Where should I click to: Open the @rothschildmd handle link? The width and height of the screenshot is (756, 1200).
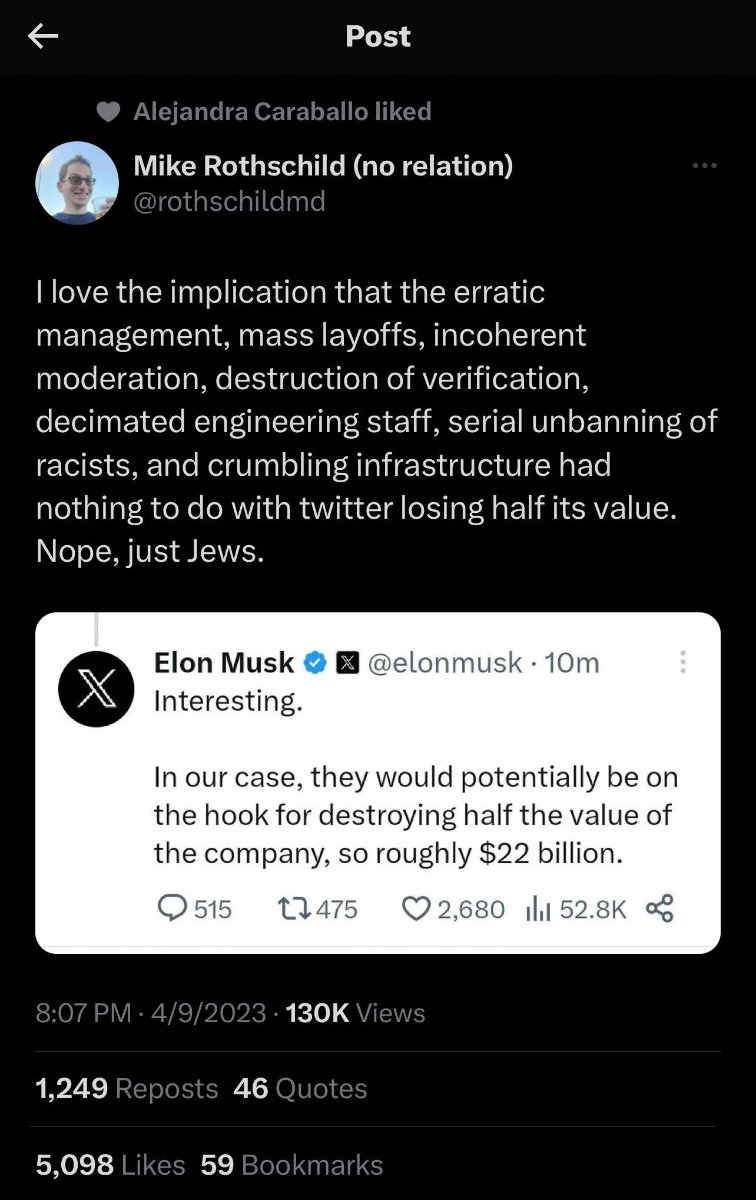click(x=230, y=201)
